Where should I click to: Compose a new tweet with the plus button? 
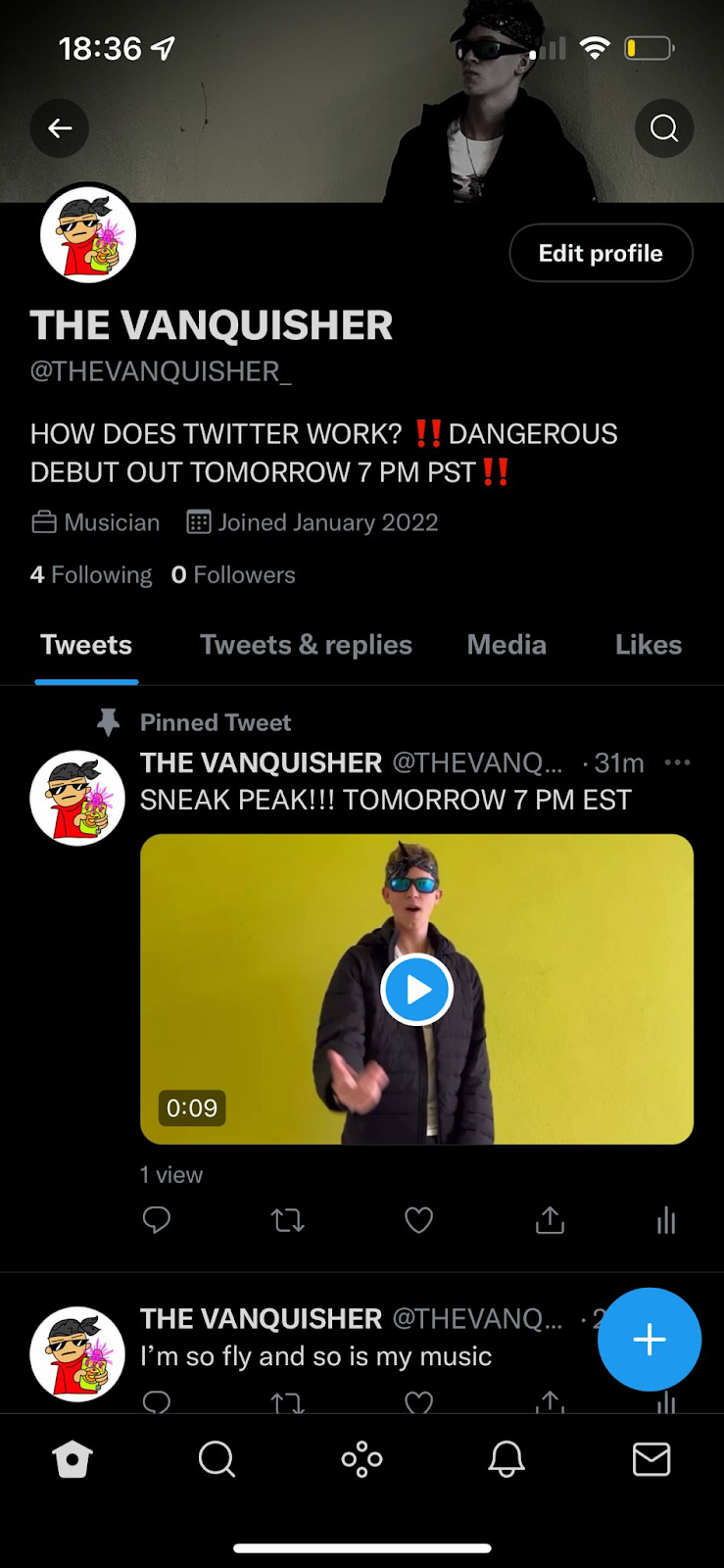(650, 1339)
